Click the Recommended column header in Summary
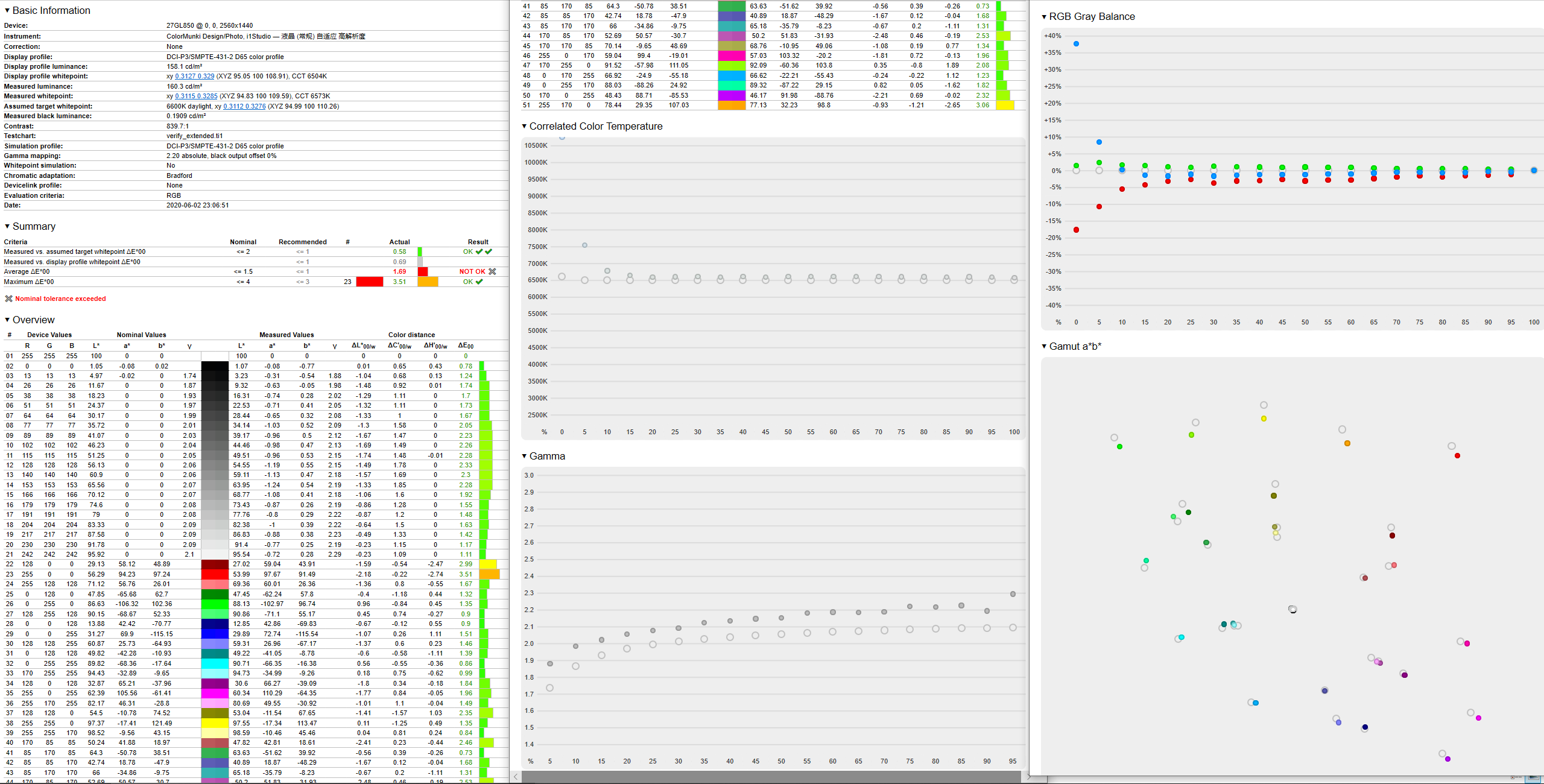1544x784 pixels. 302,242
